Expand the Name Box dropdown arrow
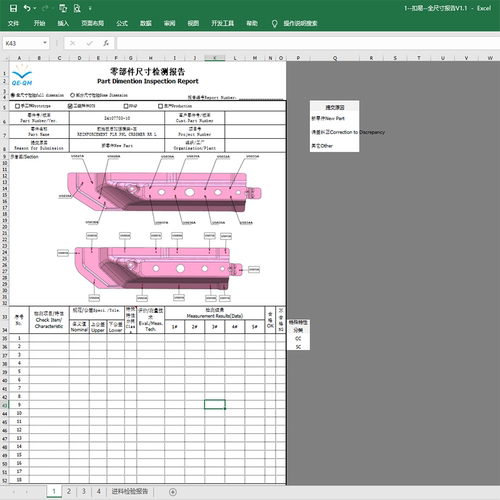Image resolution: width=500 pixels, height=500 pixels. [x=45, y=43]
